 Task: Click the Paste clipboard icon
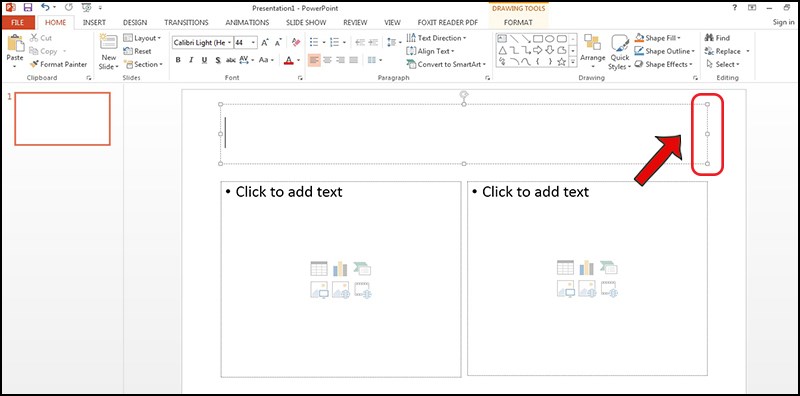15,43
